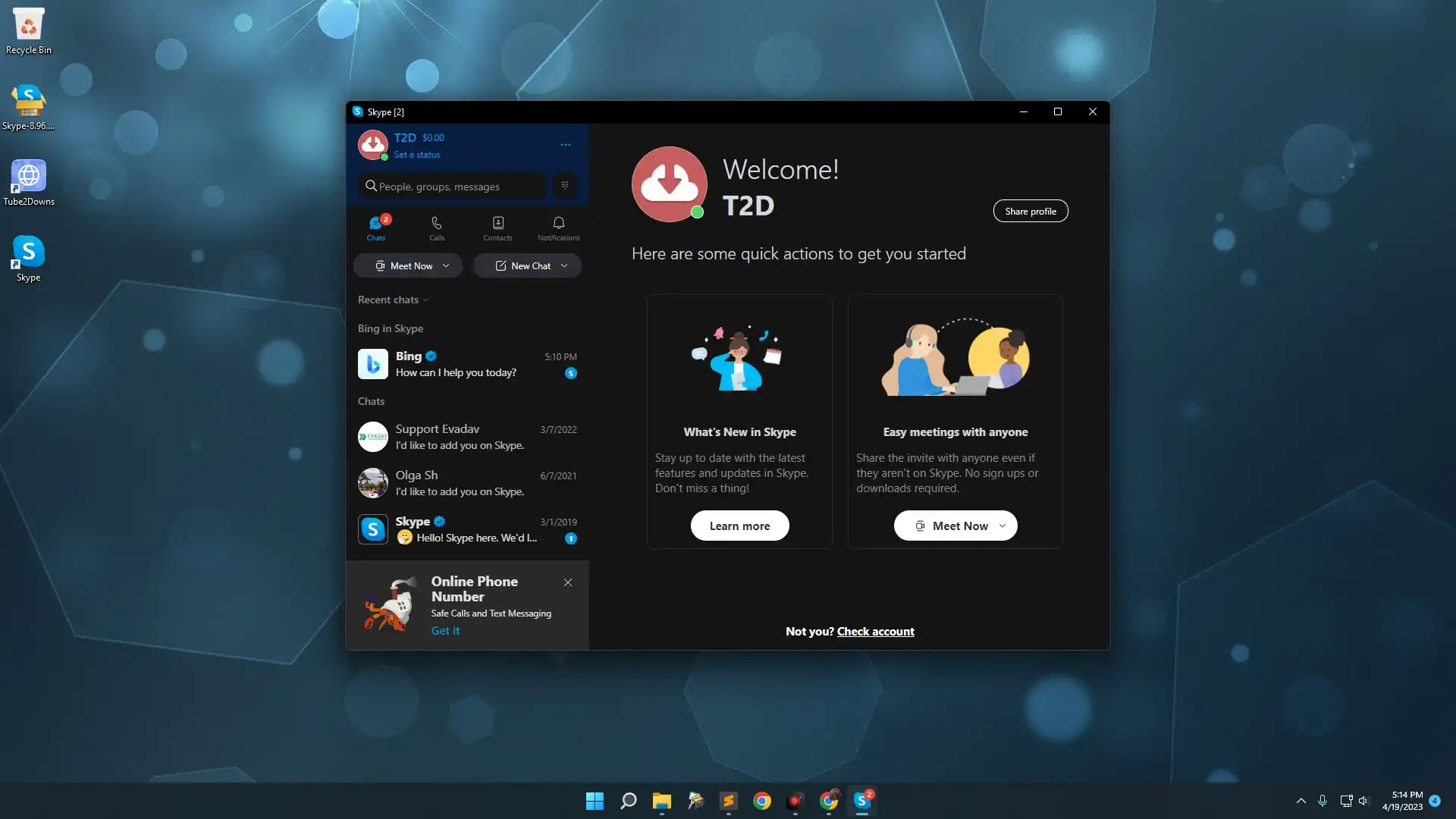Click Get it for Online Phone Number
The width and height of the screenshot is (1456, 819).
pyautogui.click(x=445, y=631)
